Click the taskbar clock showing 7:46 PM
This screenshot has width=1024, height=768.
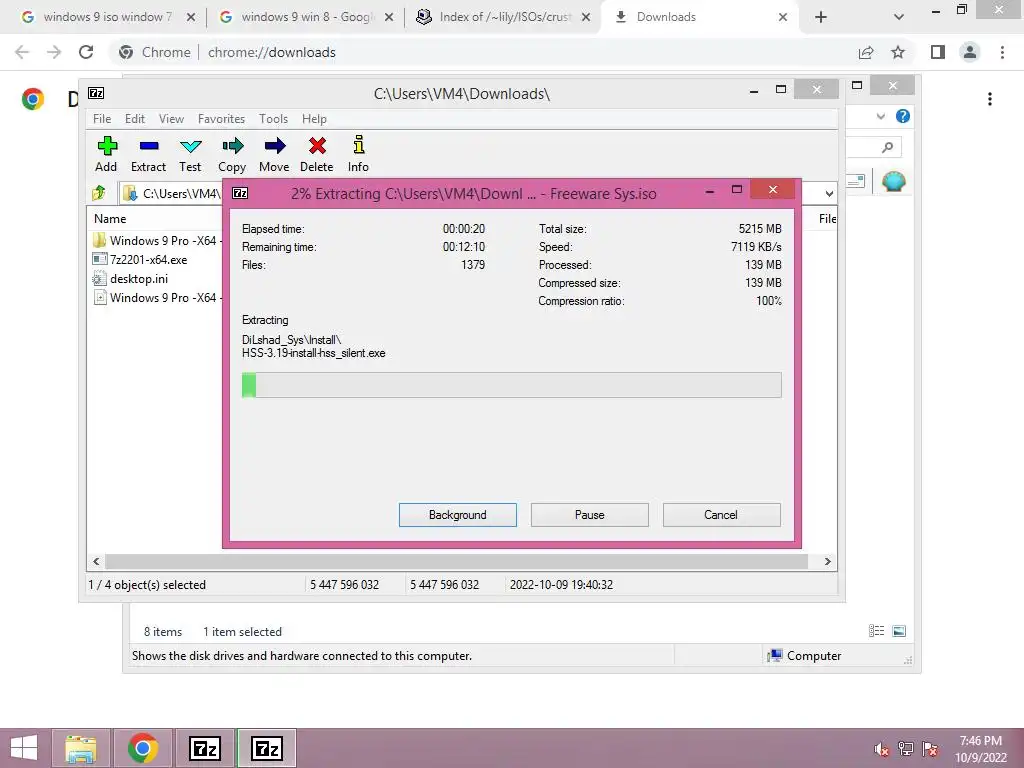pos(981,748)
